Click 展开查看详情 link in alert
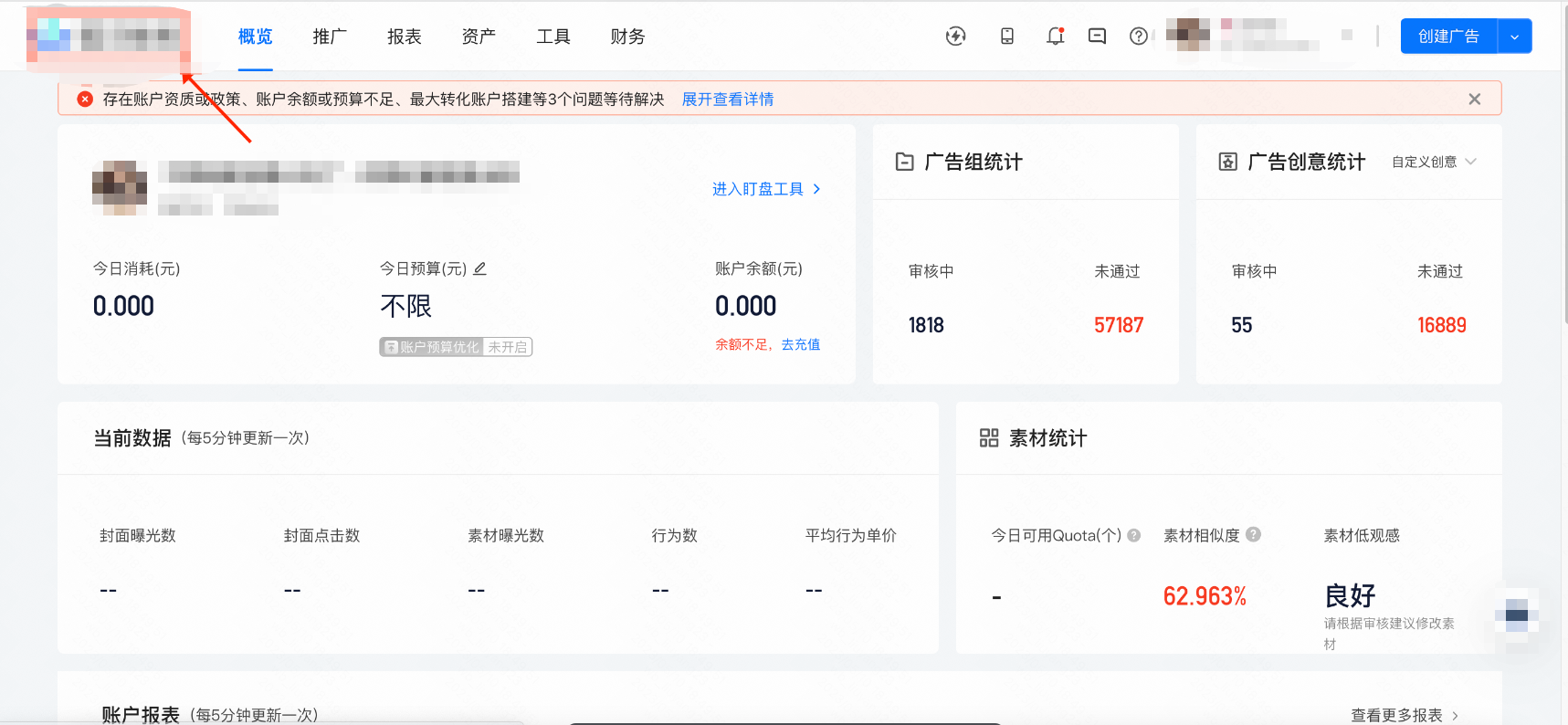Viewport: 1568px width, 725px height. point(728,99)
